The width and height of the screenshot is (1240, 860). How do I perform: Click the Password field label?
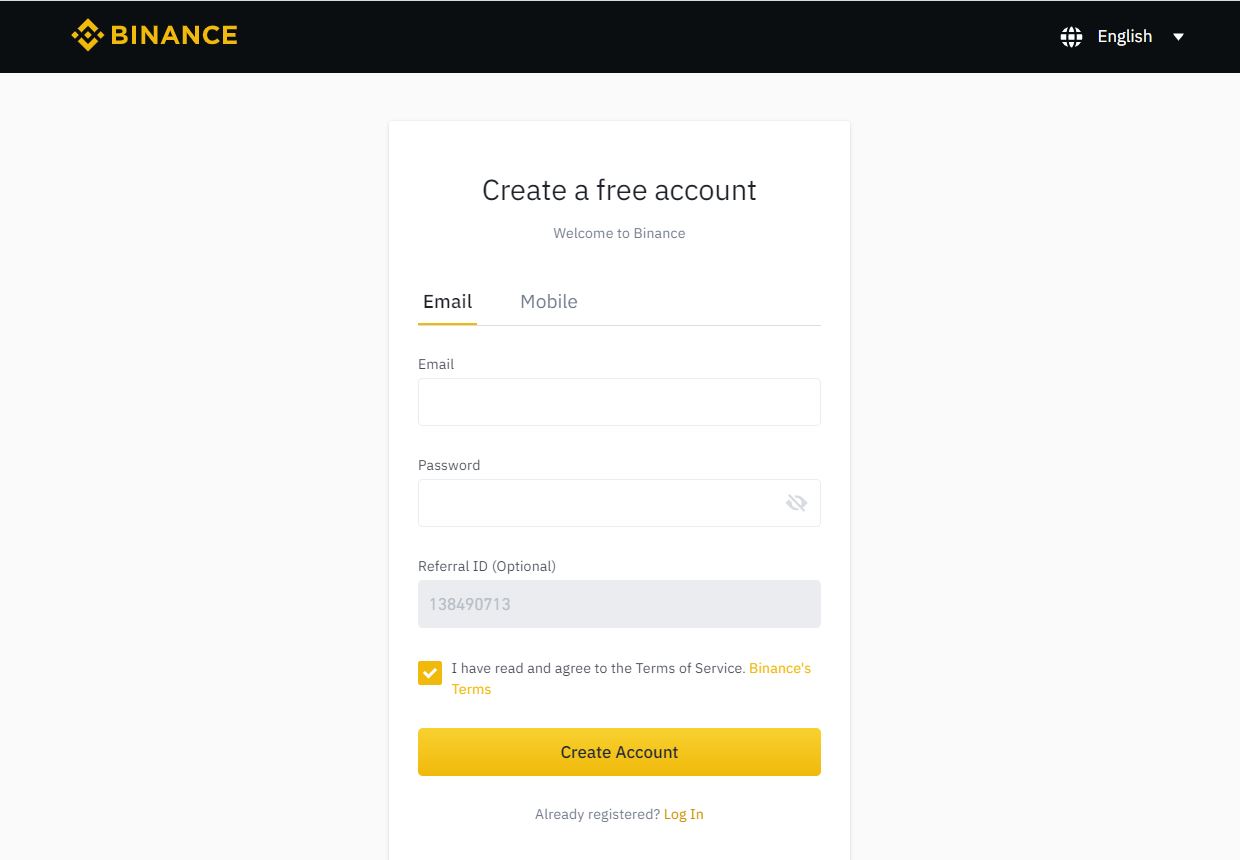pyautogui.click(x=449, y=465)
